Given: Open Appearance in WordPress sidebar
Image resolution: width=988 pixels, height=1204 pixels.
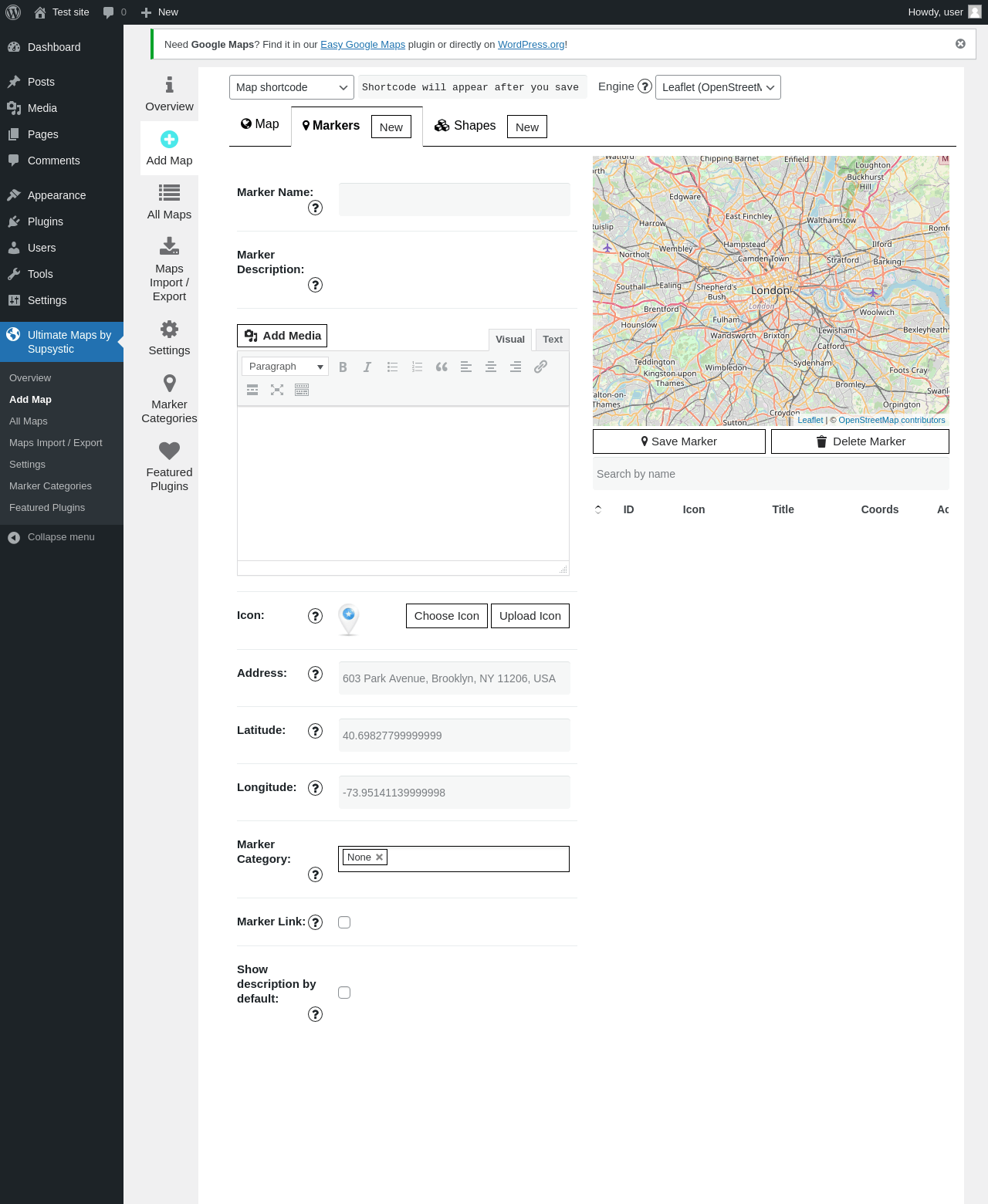Looking at the screenshot, I should tap(62, 195).
